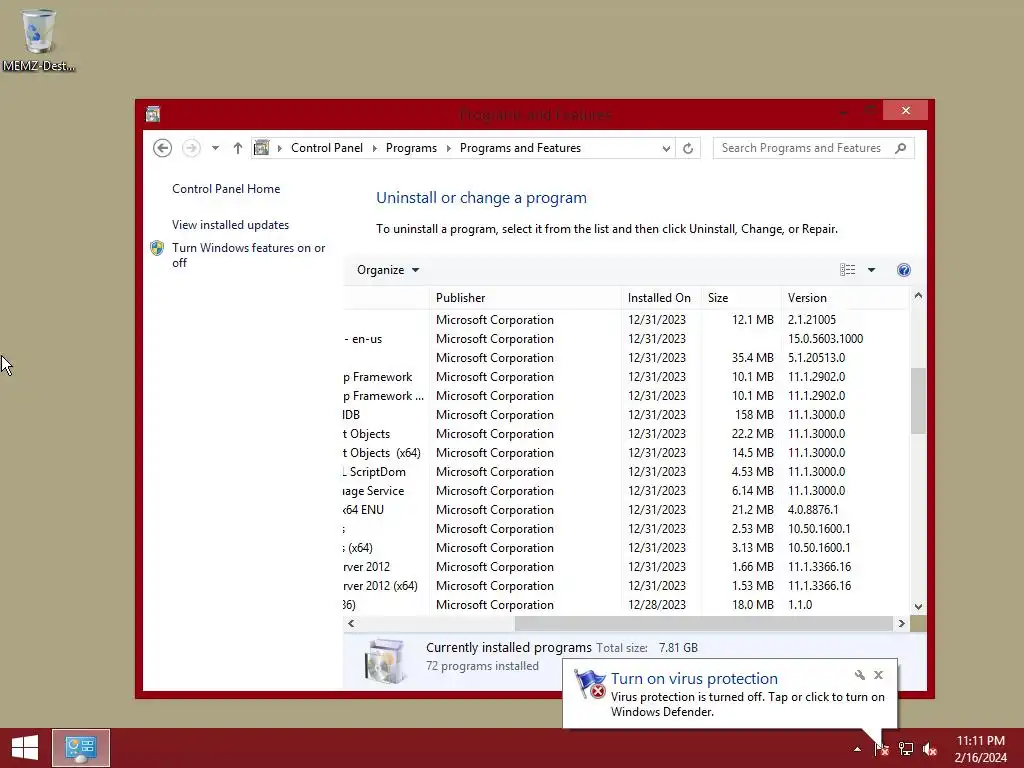The image size is (1024, 768).
Task: Select the row with version 2.1.21005
Action: (626, 320)
